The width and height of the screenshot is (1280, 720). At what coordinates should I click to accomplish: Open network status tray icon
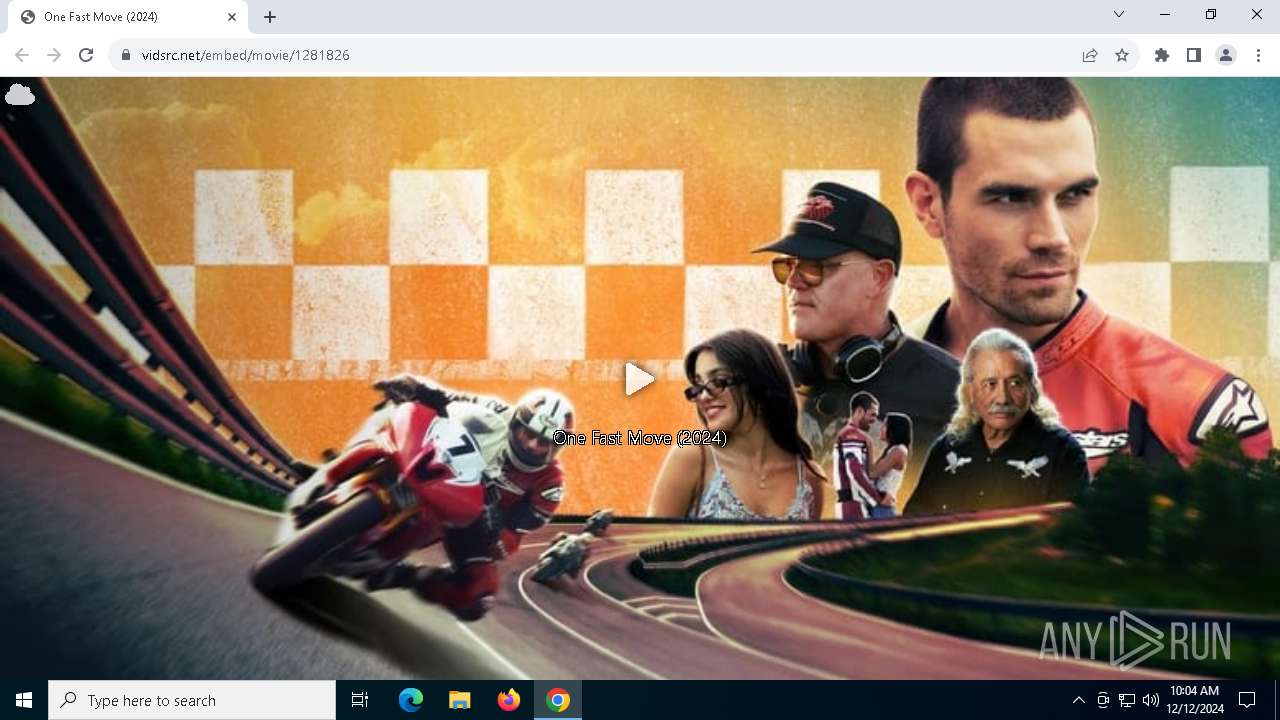(x=1127, y=700)
